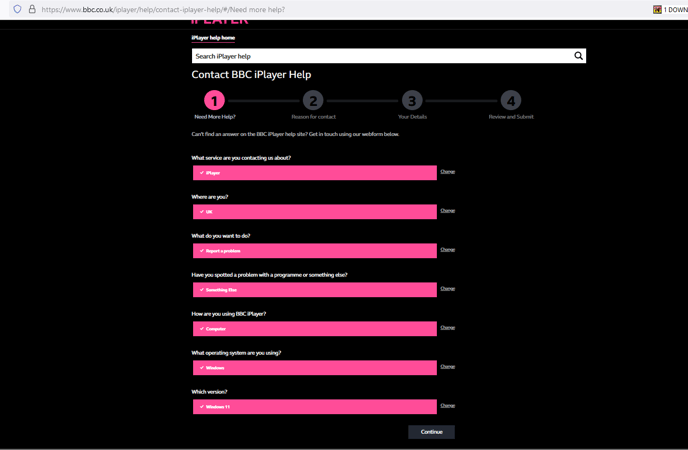Click the browser address bar URL
The image size is (688, 450).
[163, 9]
